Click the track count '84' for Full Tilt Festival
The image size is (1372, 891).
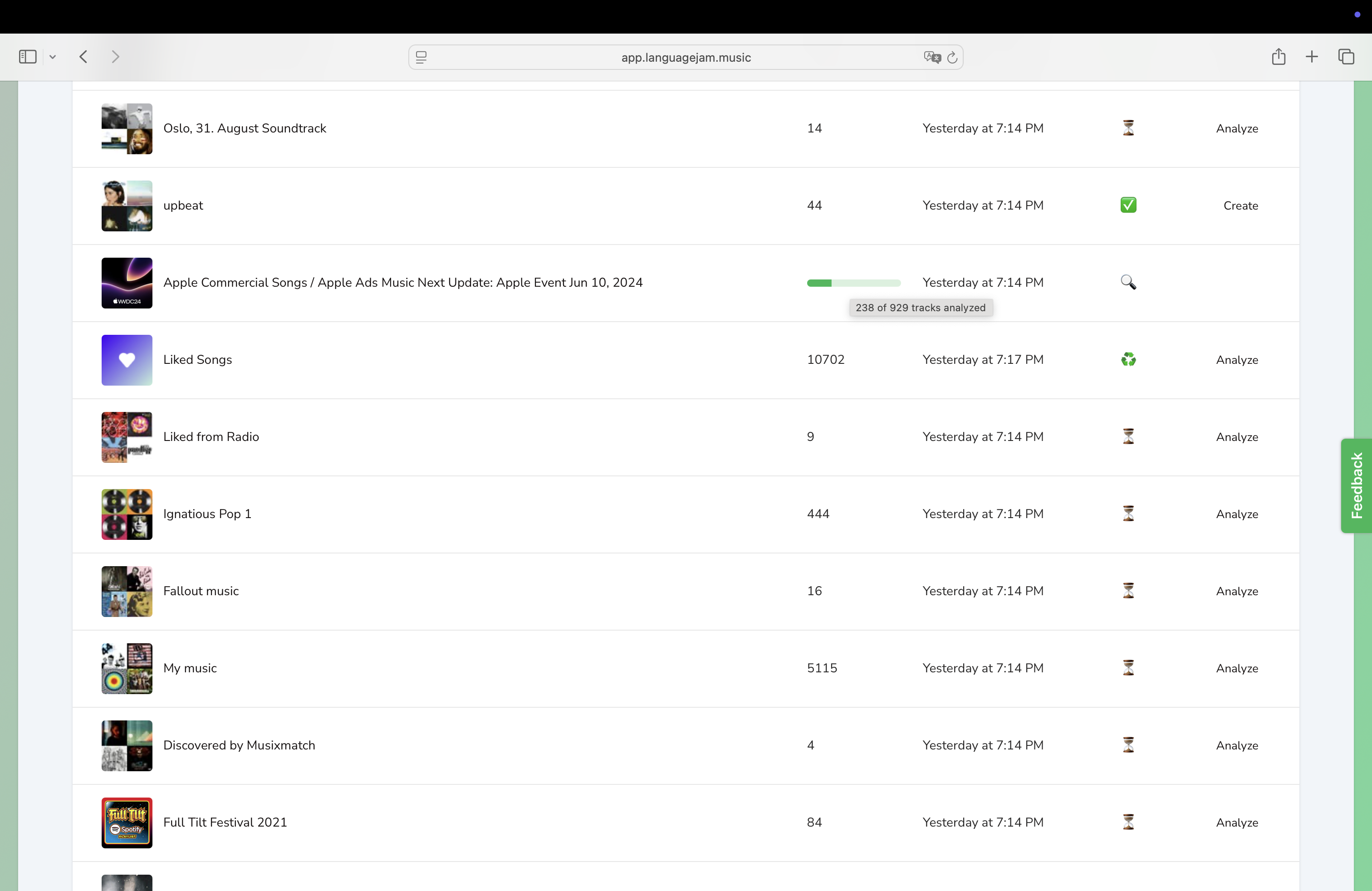pyautogui.click(x=814, y=822)
